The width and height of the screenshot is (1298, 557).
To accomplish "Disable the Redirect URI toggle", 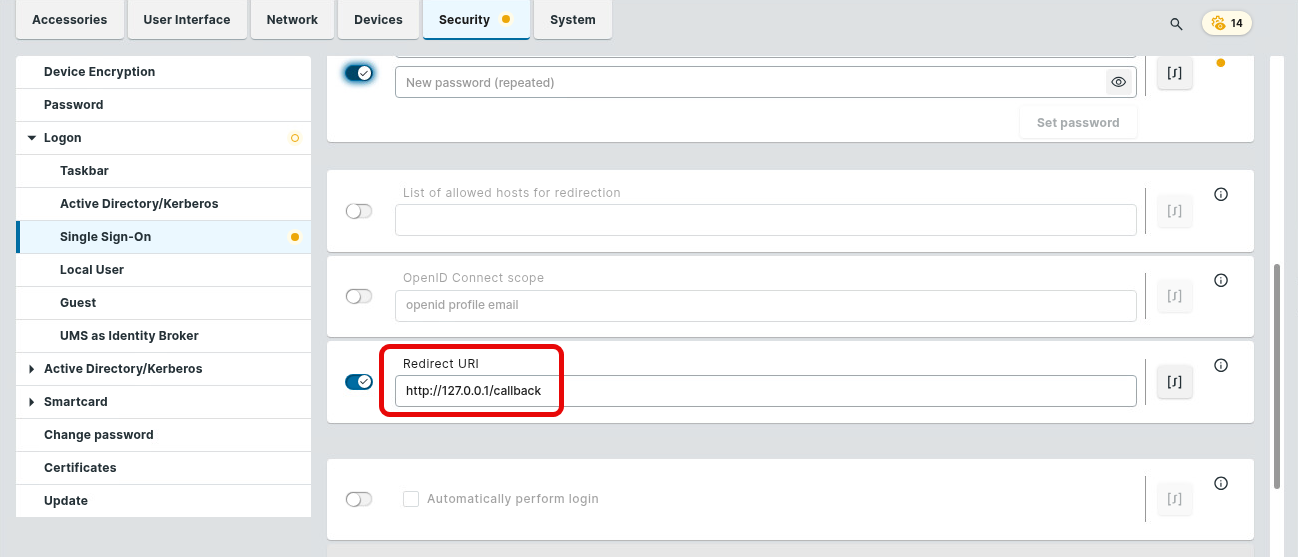I will [359, 382].
